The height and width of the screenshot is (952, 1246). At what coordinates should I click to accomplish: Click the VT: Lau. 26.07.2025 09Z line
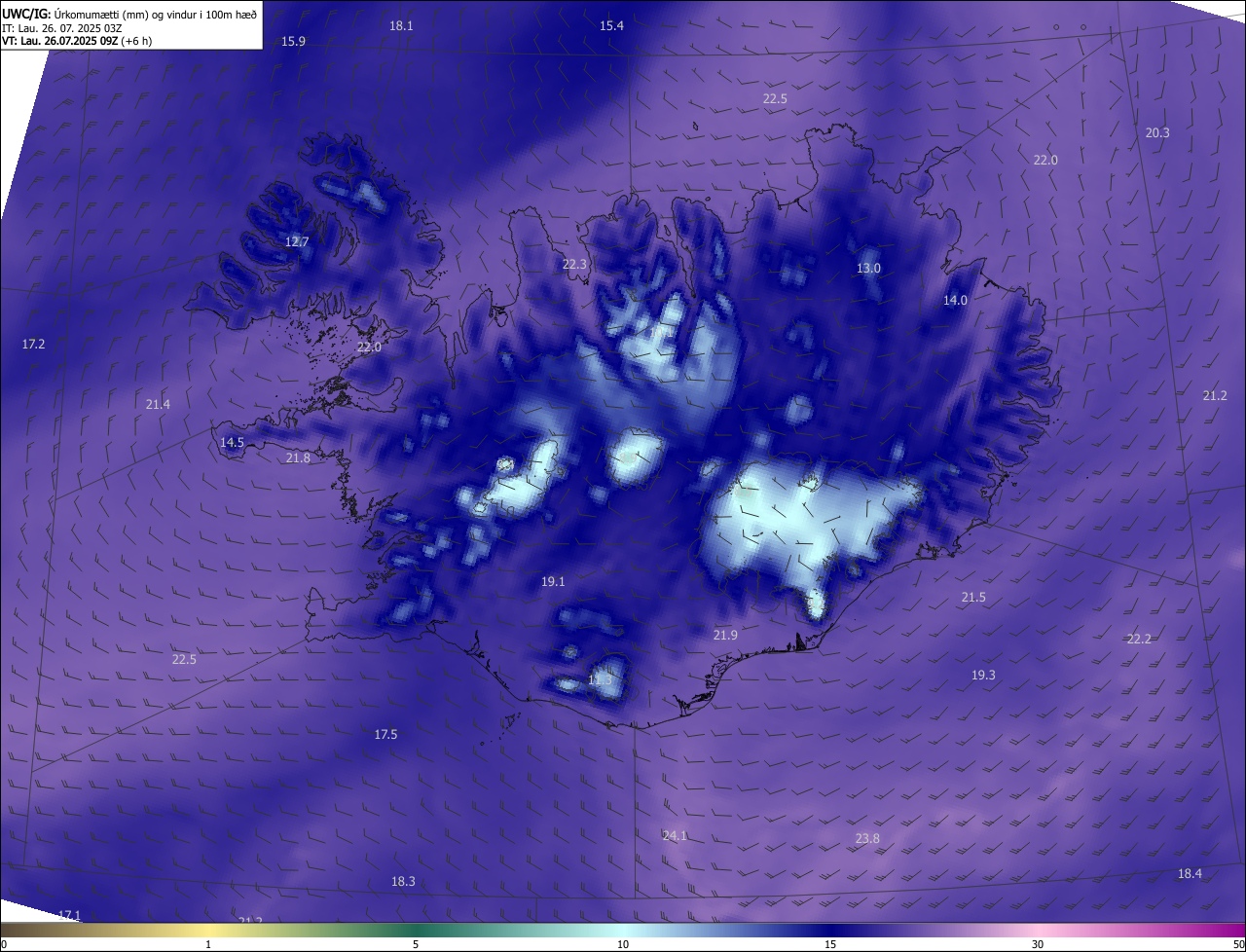pyautogui.click(x=76, y=41)
